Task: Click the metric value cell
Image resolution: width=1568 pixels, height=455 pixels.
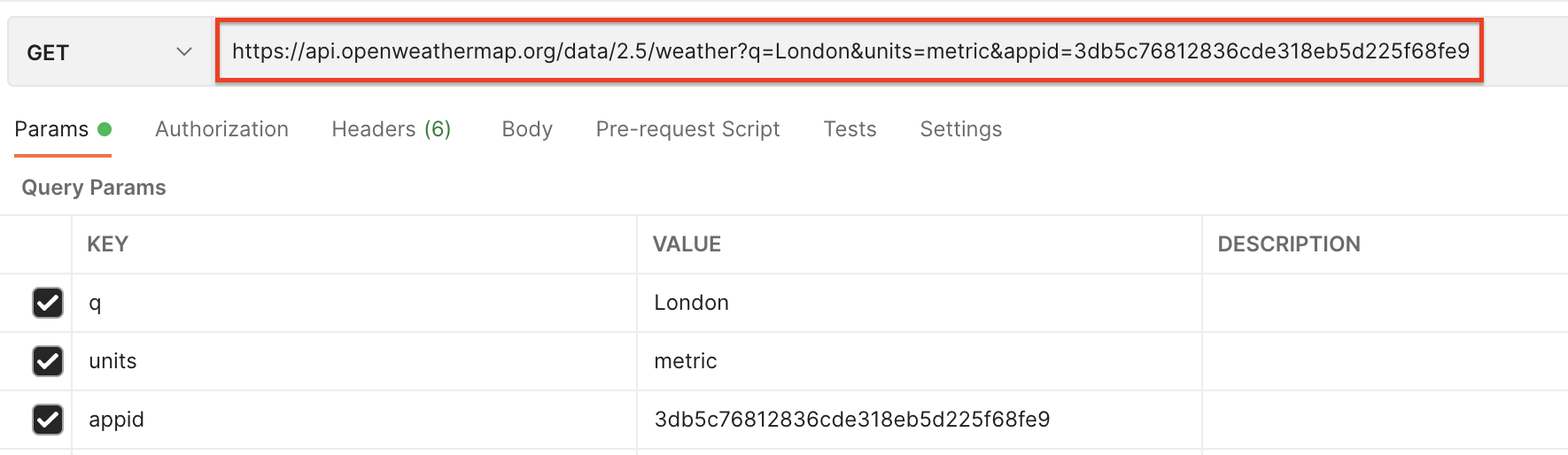Action: point(919,361)
